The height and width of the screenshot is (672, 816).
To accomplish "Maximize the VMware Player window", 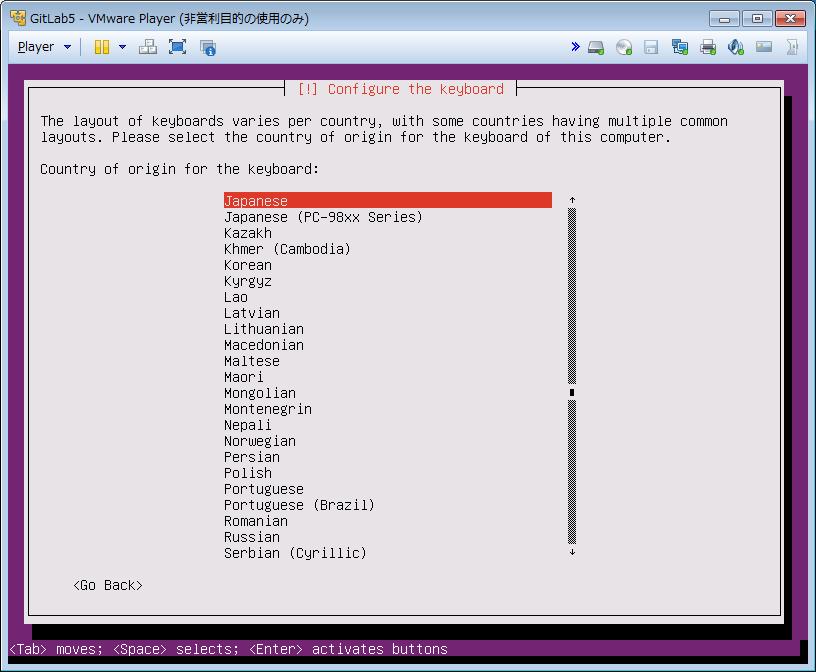I will [x=757, y=19].
